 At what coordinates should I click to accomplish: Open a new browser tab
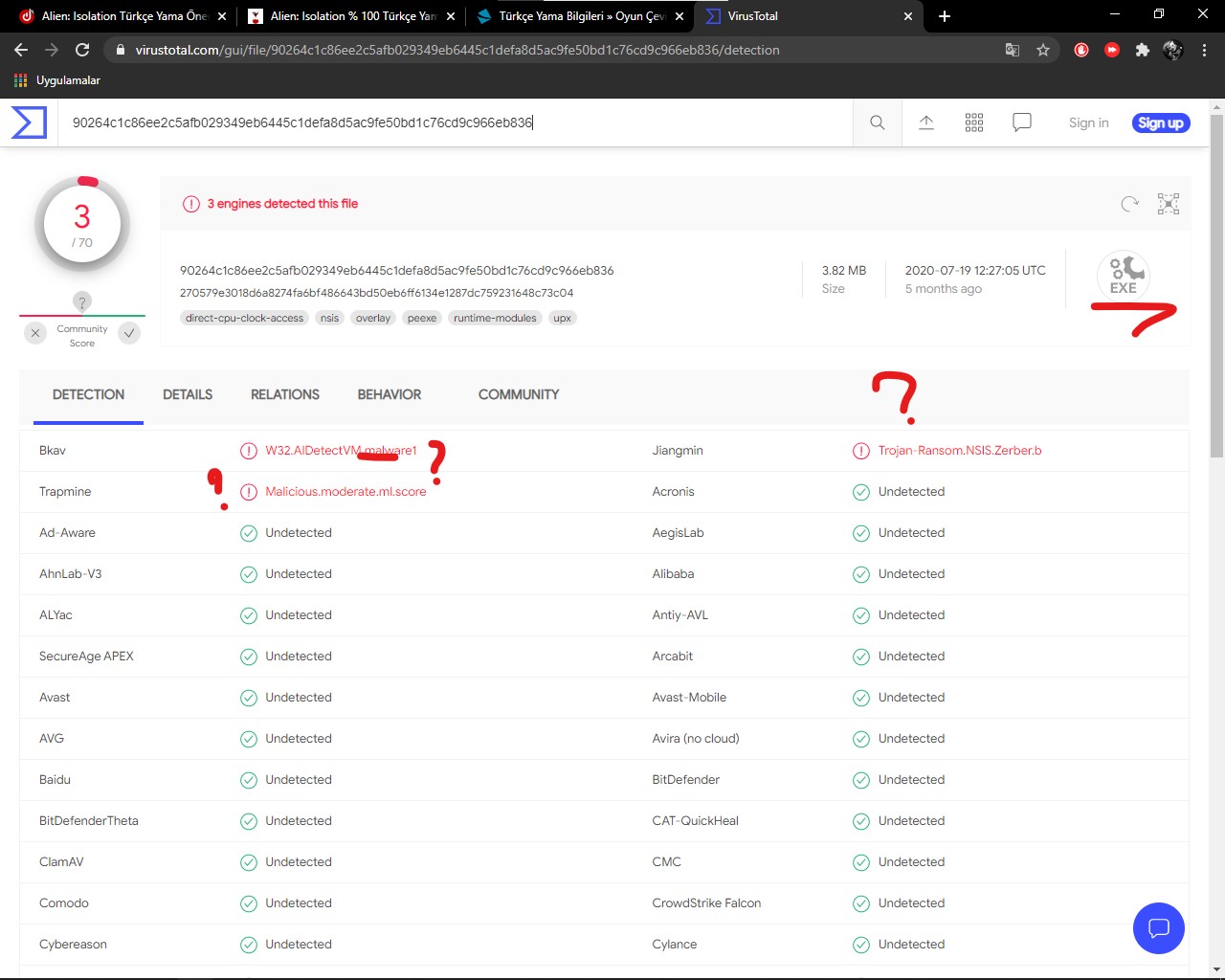coord(945,16)
